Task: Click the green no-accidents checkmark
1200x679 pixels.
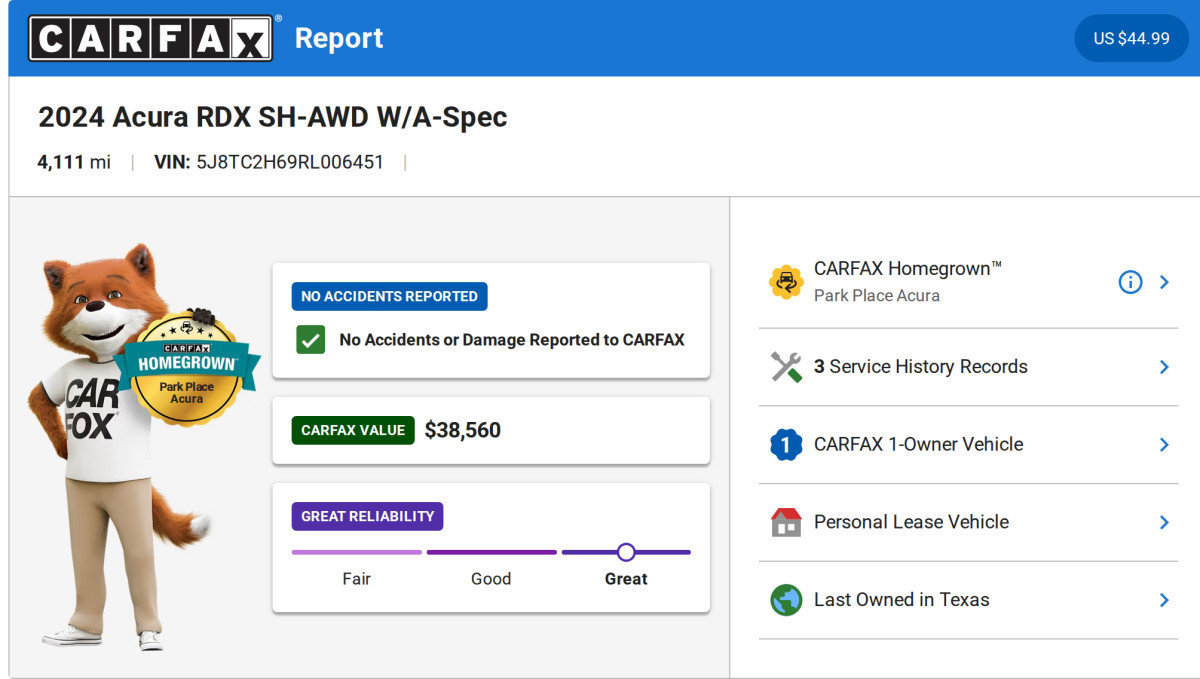Action: tap(310, 340)
